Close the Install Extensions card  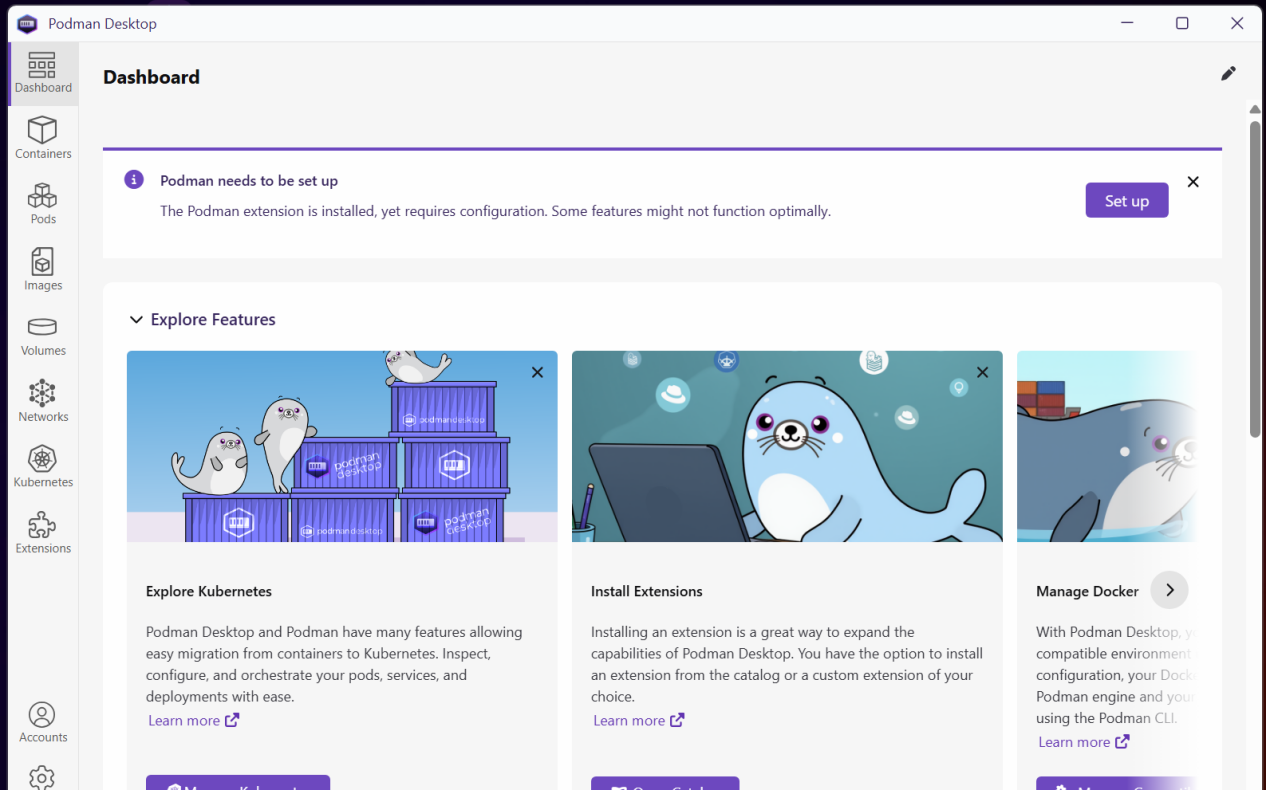[982, 372]
